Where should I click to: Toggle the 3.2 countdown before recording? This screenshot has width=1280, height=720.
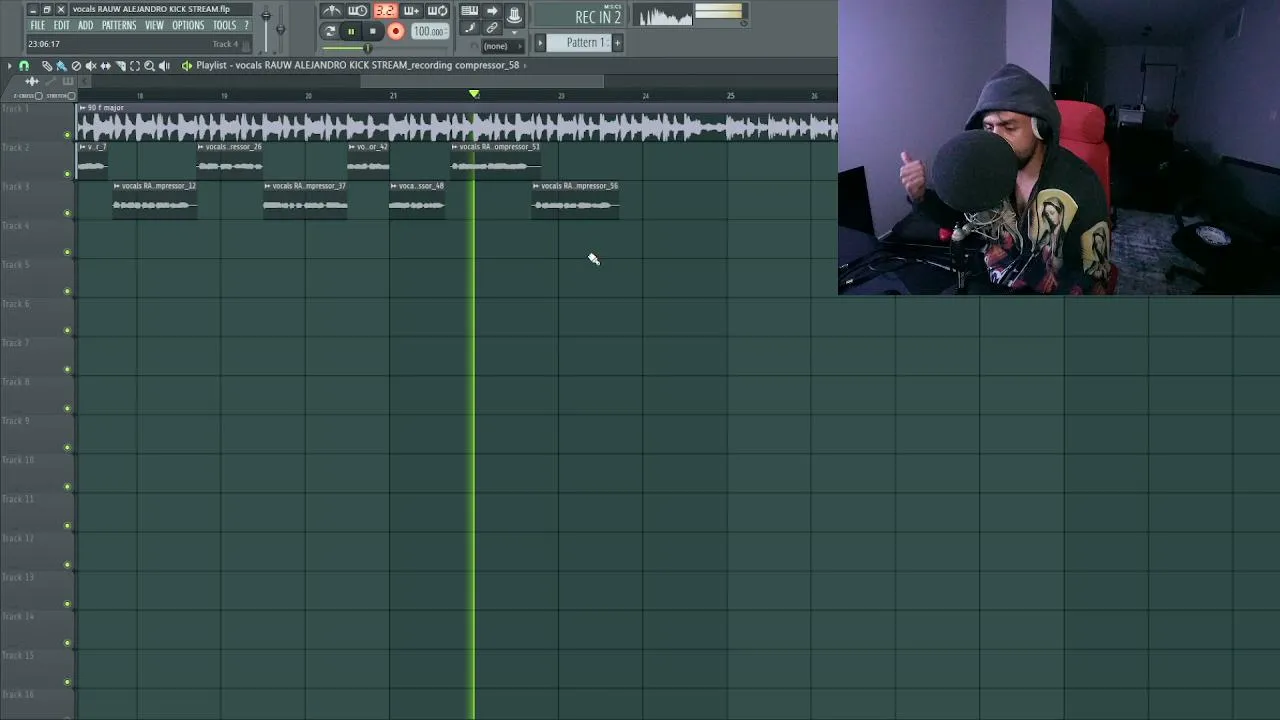pos(385,11)
